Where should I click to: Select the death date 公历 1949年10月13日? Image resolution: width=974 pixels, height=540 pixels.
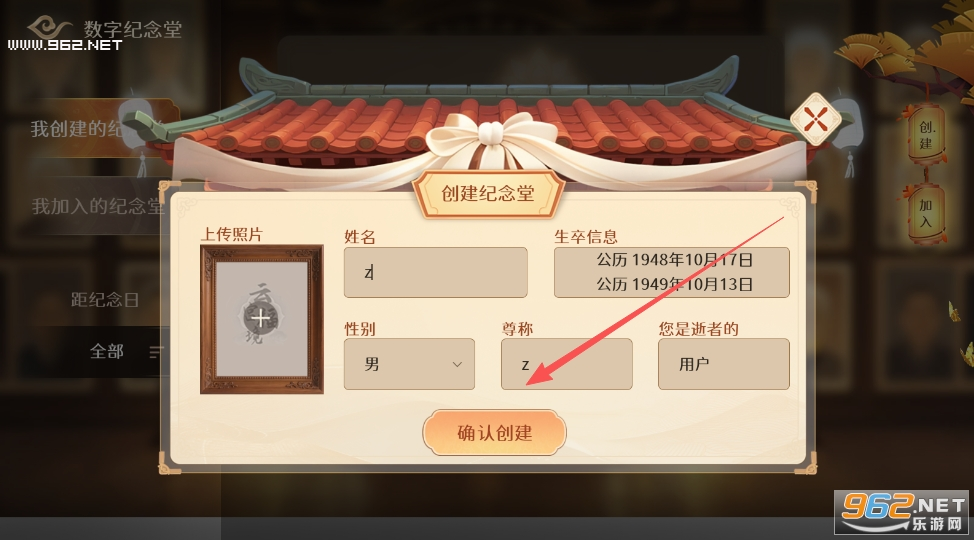(x=675, y=285)
